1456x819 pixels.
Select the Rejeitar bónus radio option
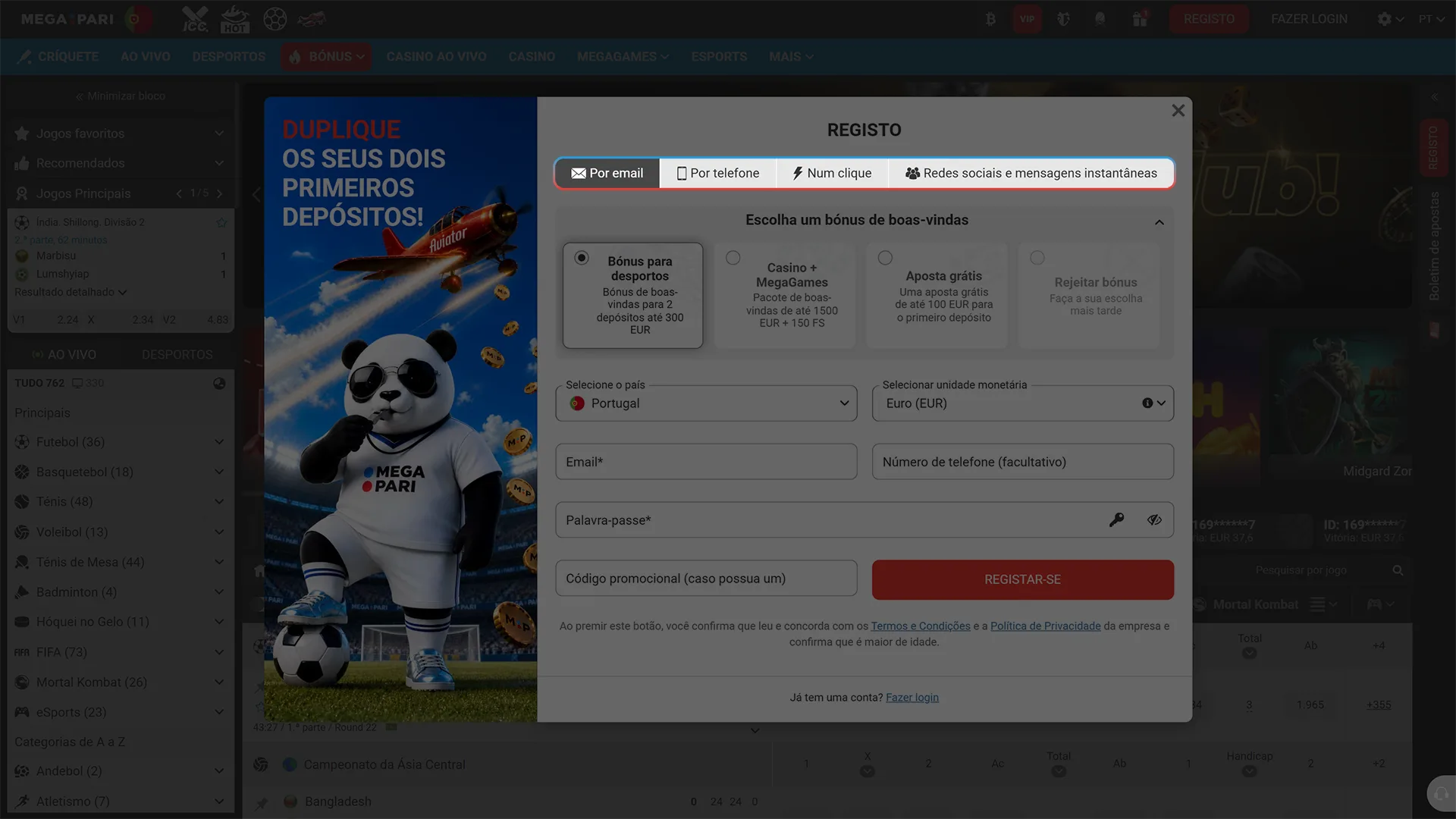point(1037,258)
